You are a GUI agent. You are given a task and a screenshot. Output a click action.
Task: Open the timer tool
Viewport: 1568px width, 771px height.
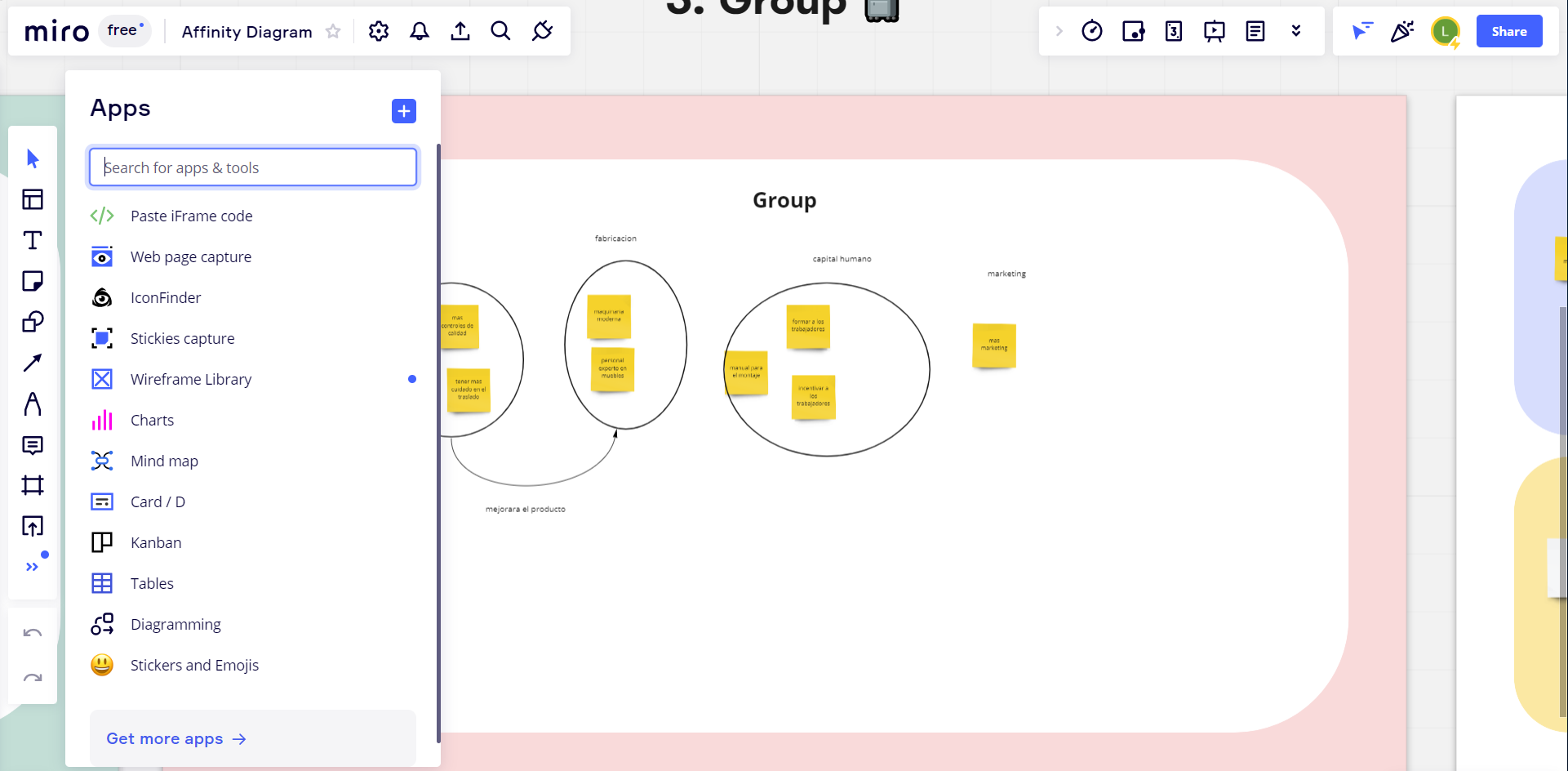(x=1092, y=31)
